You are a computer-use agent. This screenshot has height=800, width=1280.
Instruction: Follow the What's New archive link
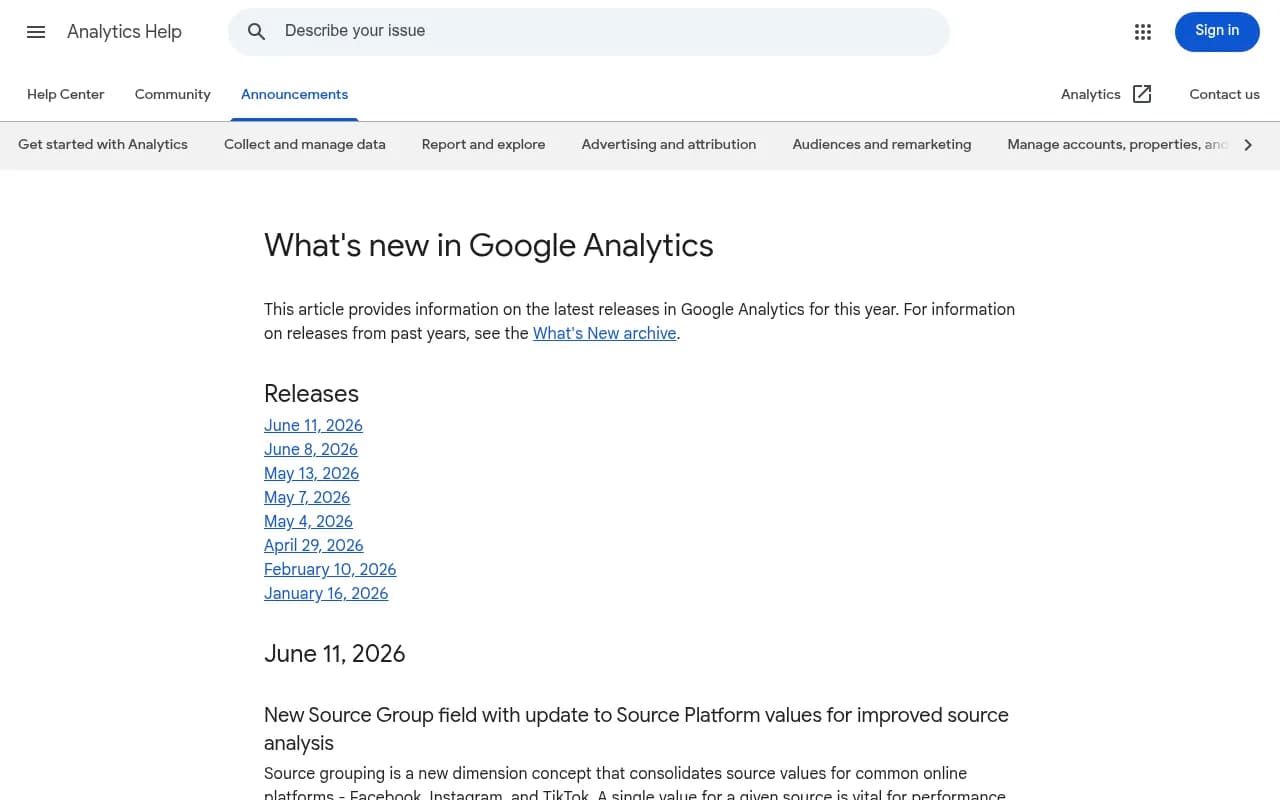(605, 334)
